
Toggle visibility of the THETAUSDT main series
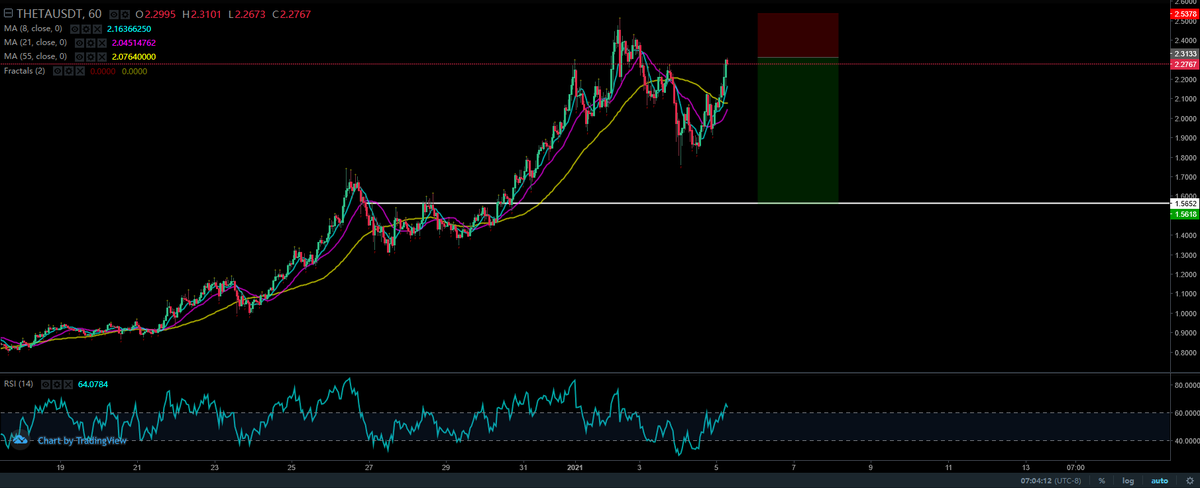[114, 14]
